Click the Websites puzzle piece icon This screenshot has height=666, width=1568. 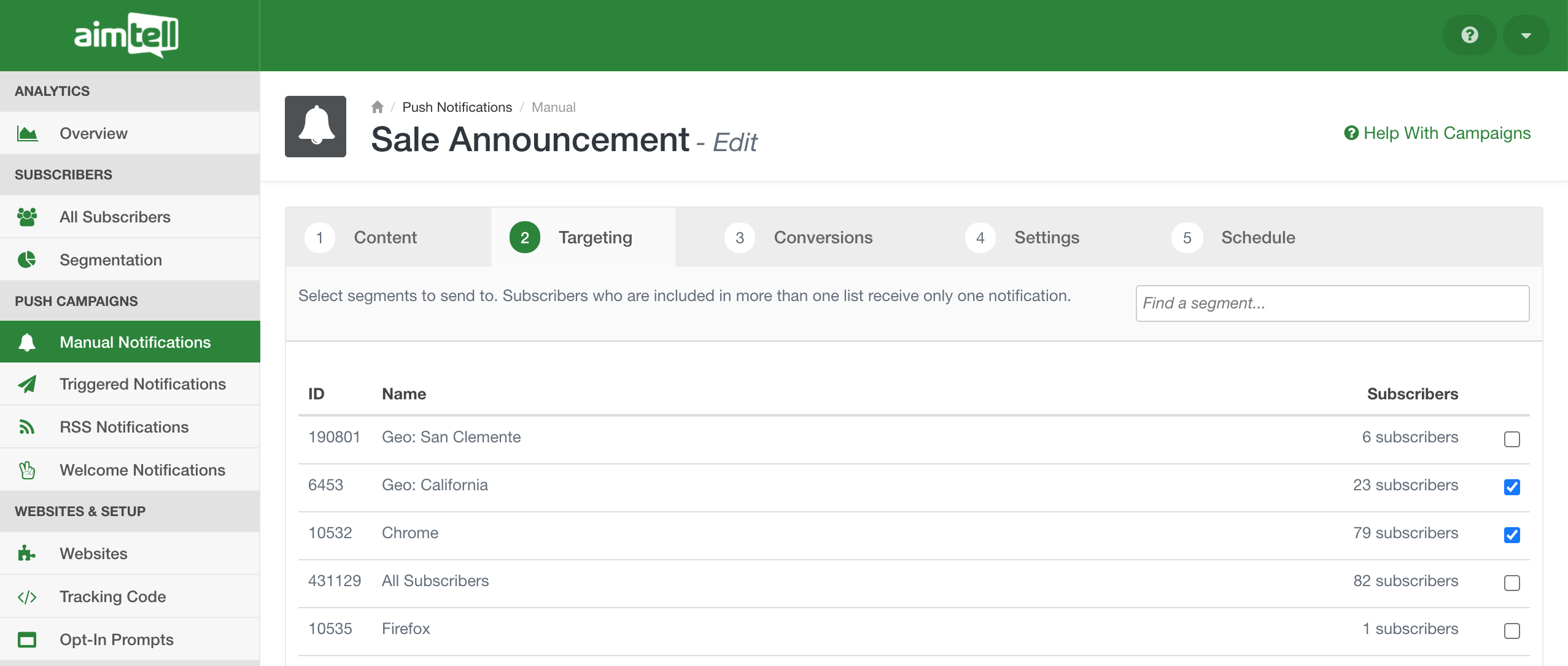(27, 554)
